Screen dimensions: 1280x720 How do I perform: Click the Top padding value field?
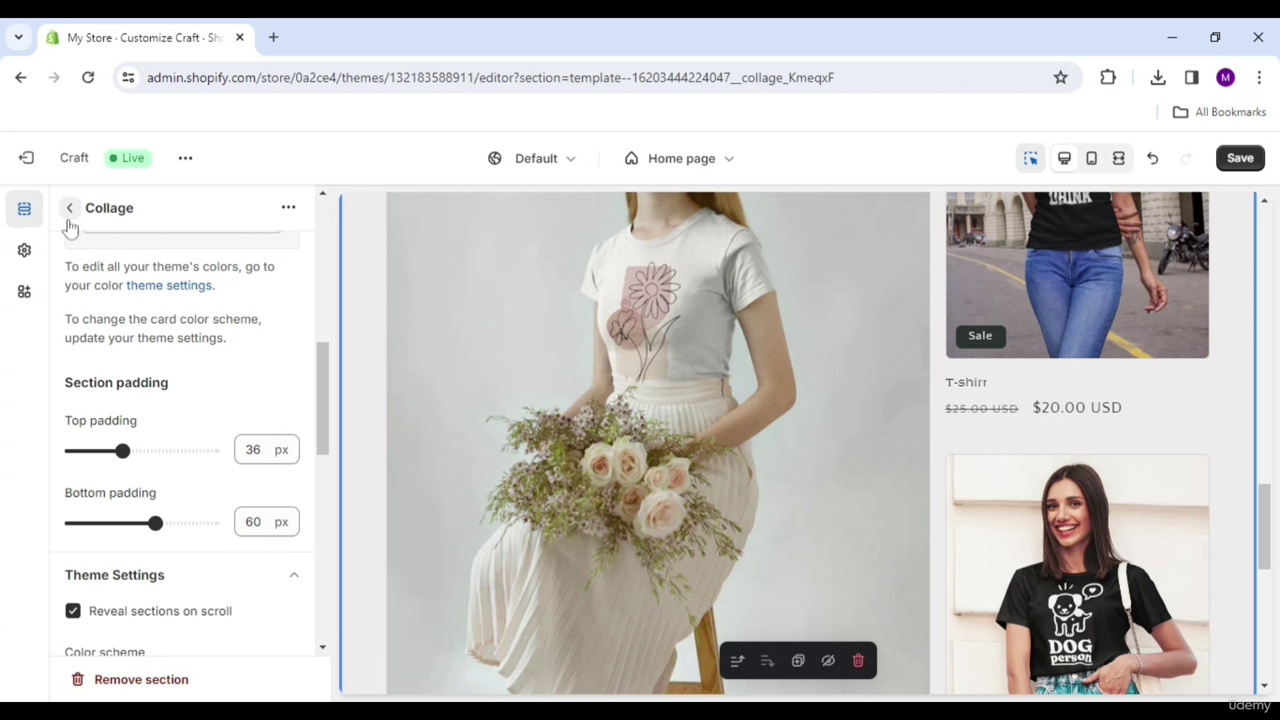click(x=266, y=450)
